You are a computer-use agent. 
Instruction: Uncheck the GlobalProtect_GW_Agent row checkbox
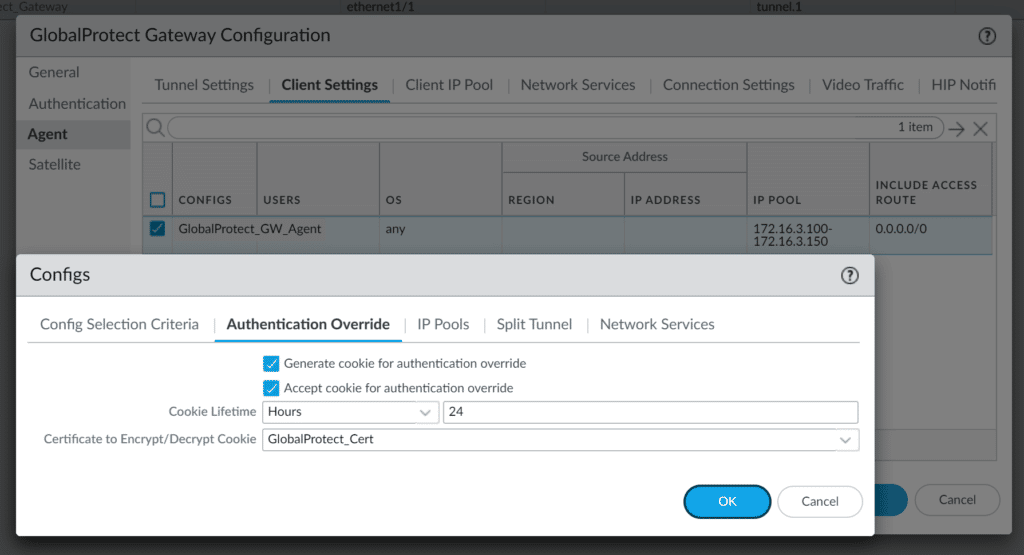tap(157, 229)
